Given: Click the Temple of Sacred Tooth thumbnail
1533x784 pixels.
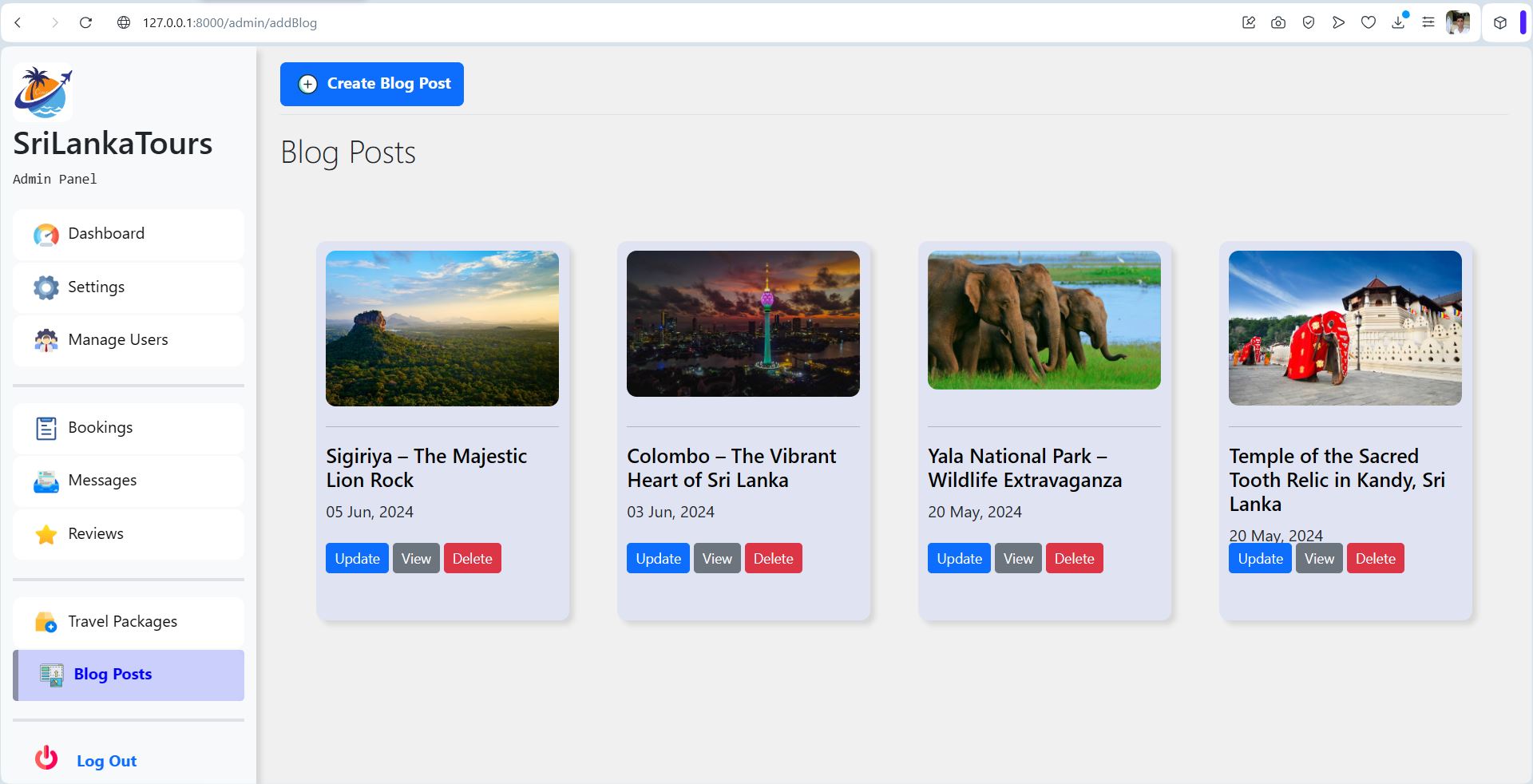Looking at the screenshot, I should tap(1345, 328).
